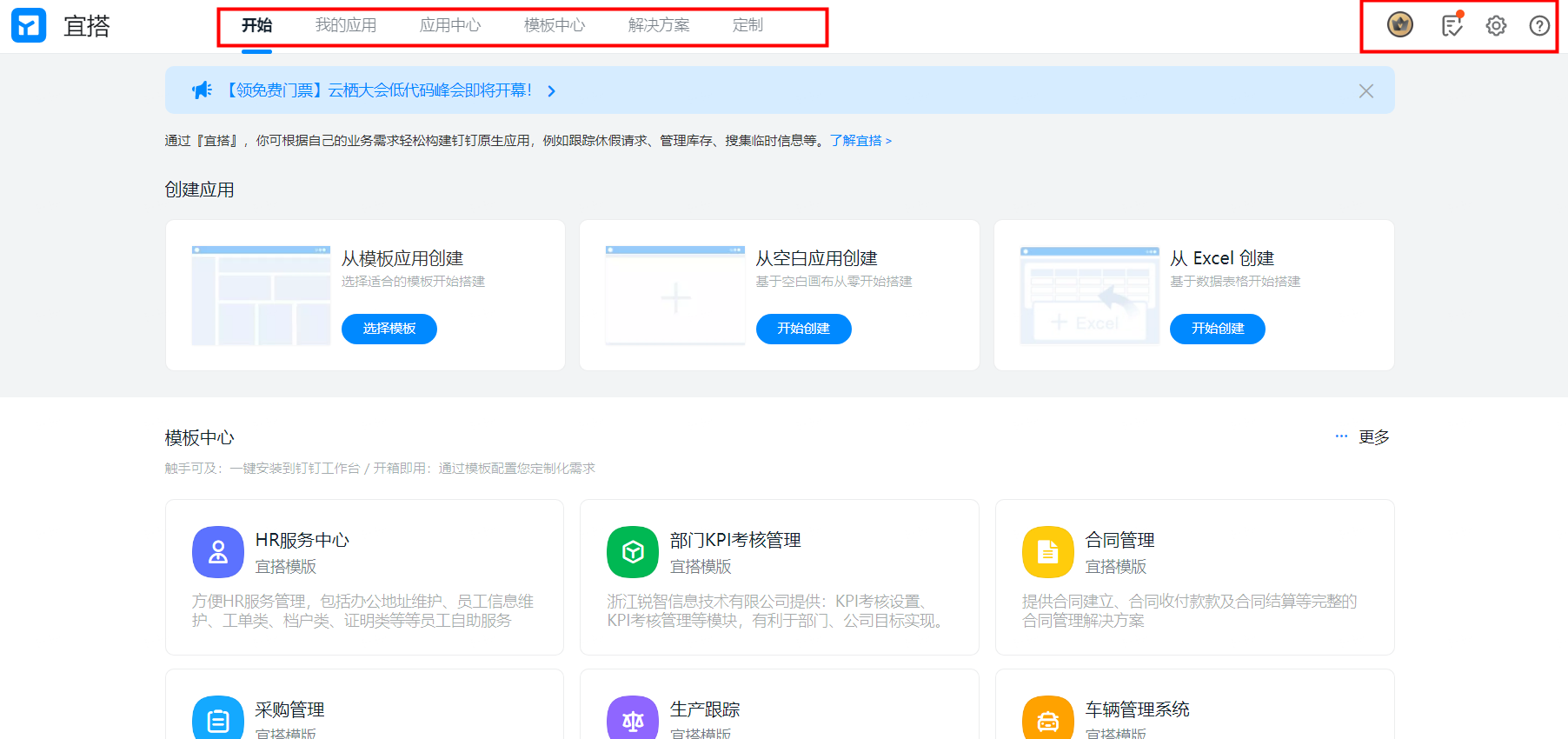Open the settings gear icon
The image size is (1568, 739).
coord(1496,26)
